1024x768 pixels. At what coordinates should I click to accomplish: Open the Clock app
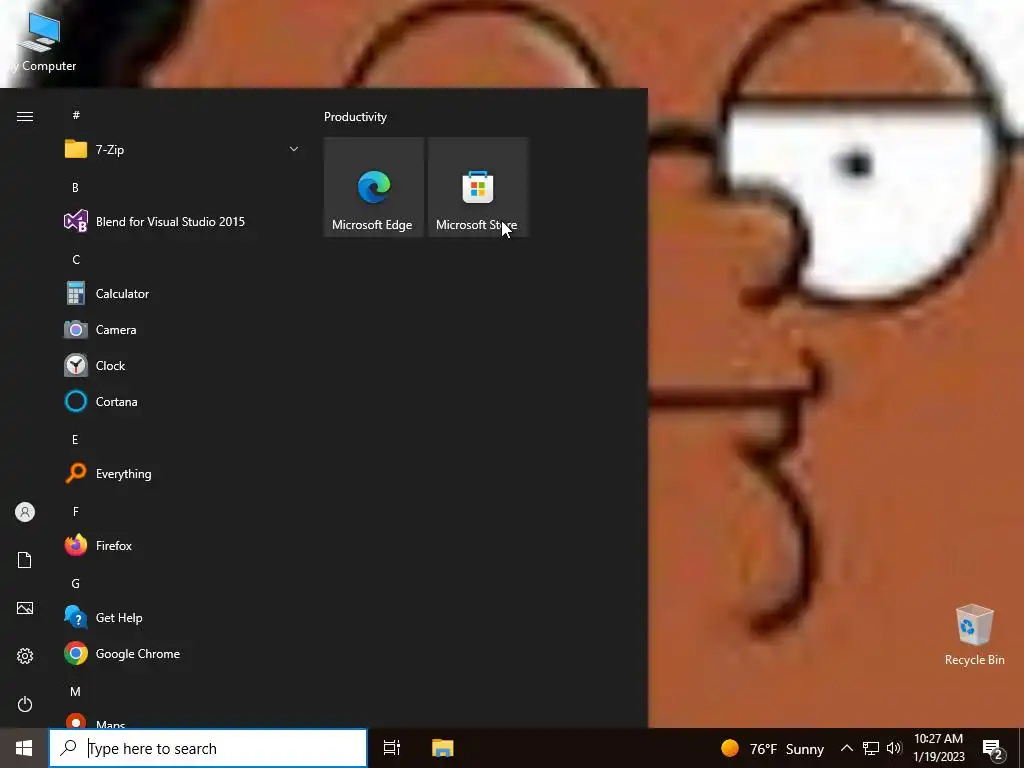coord(182,366)
